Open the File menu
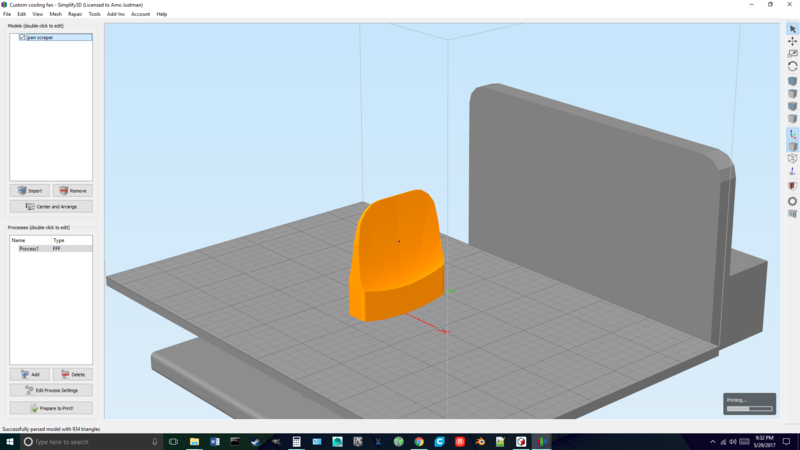The height and width of the screenshot is (450, 800). tap(7, 14)
